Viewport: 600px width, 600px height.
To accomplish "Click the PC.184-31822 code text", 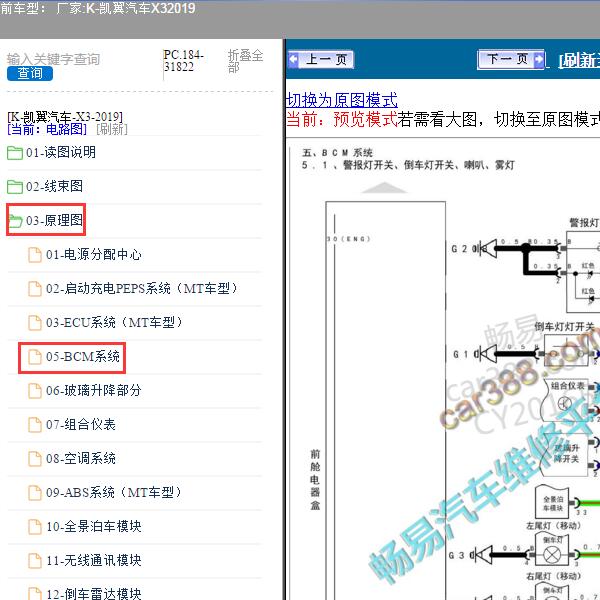I will [x=183, y=60].
